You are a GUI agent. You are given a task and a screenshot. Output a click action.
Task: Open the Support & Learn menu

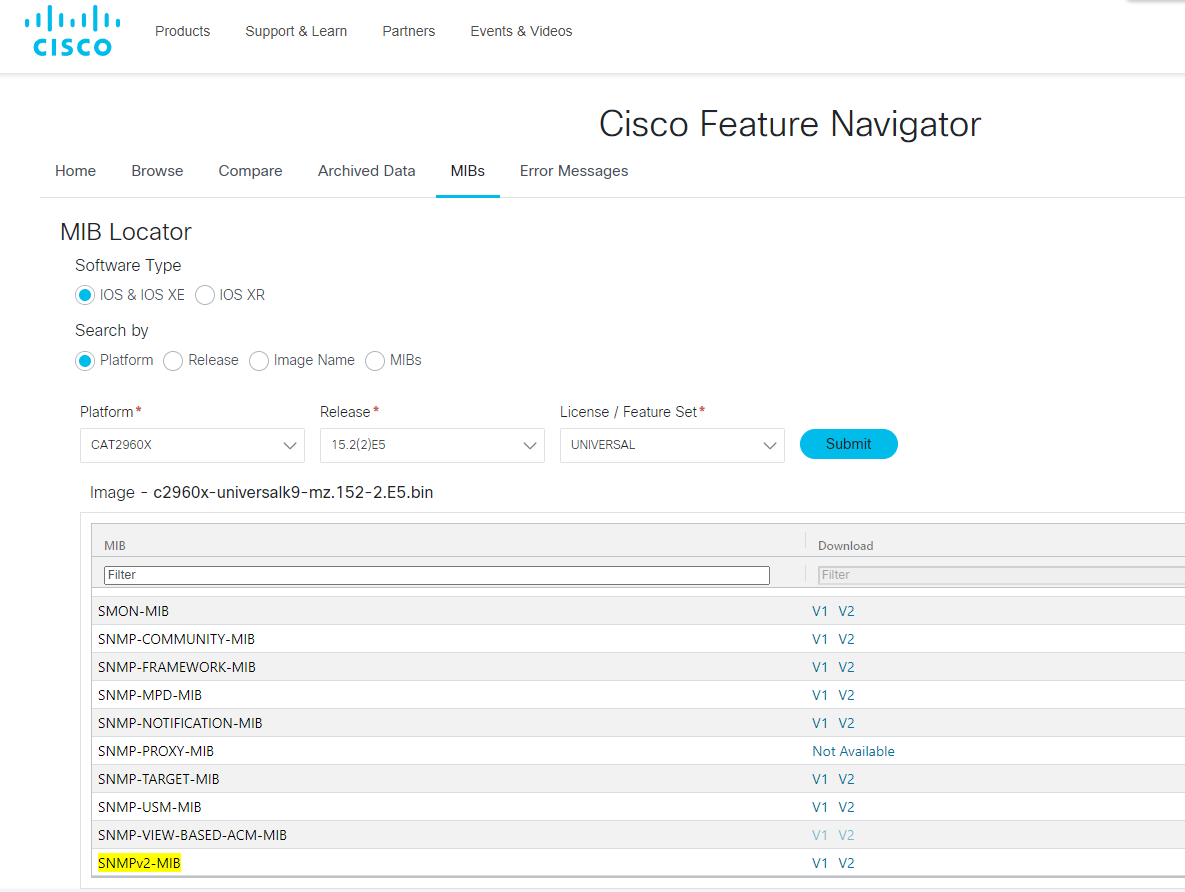coord(296,31)
